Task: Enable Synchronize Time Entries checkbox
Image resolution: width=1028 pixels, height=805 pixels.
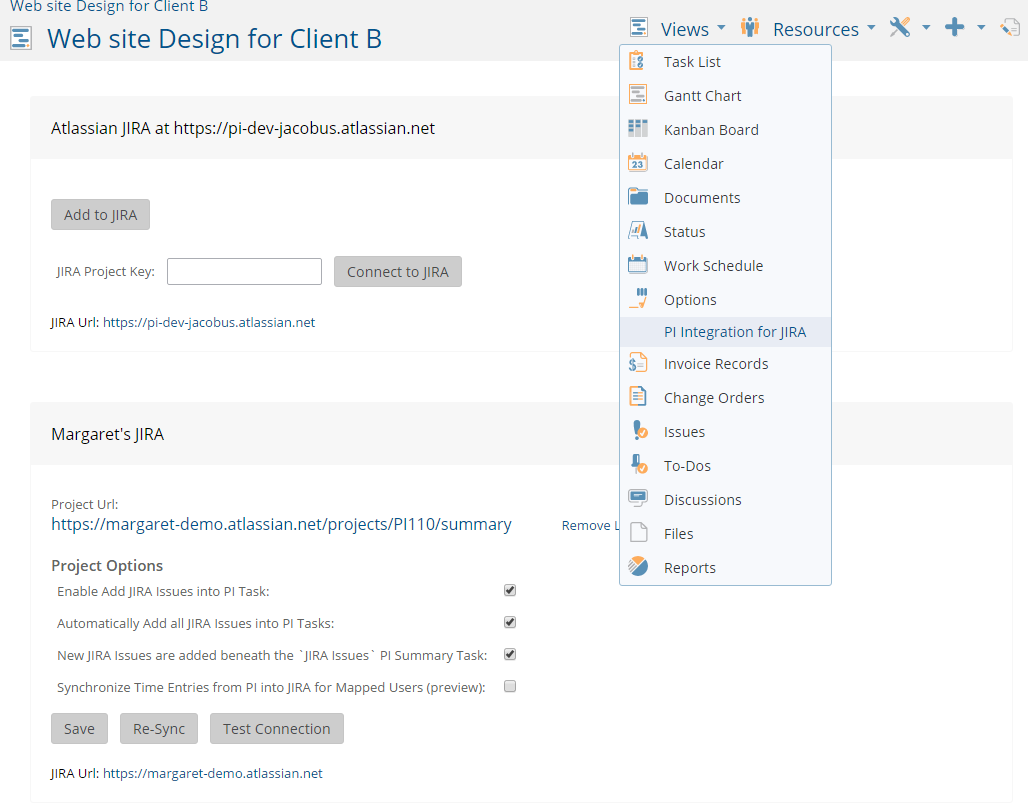Action: [x=510, y=686]
